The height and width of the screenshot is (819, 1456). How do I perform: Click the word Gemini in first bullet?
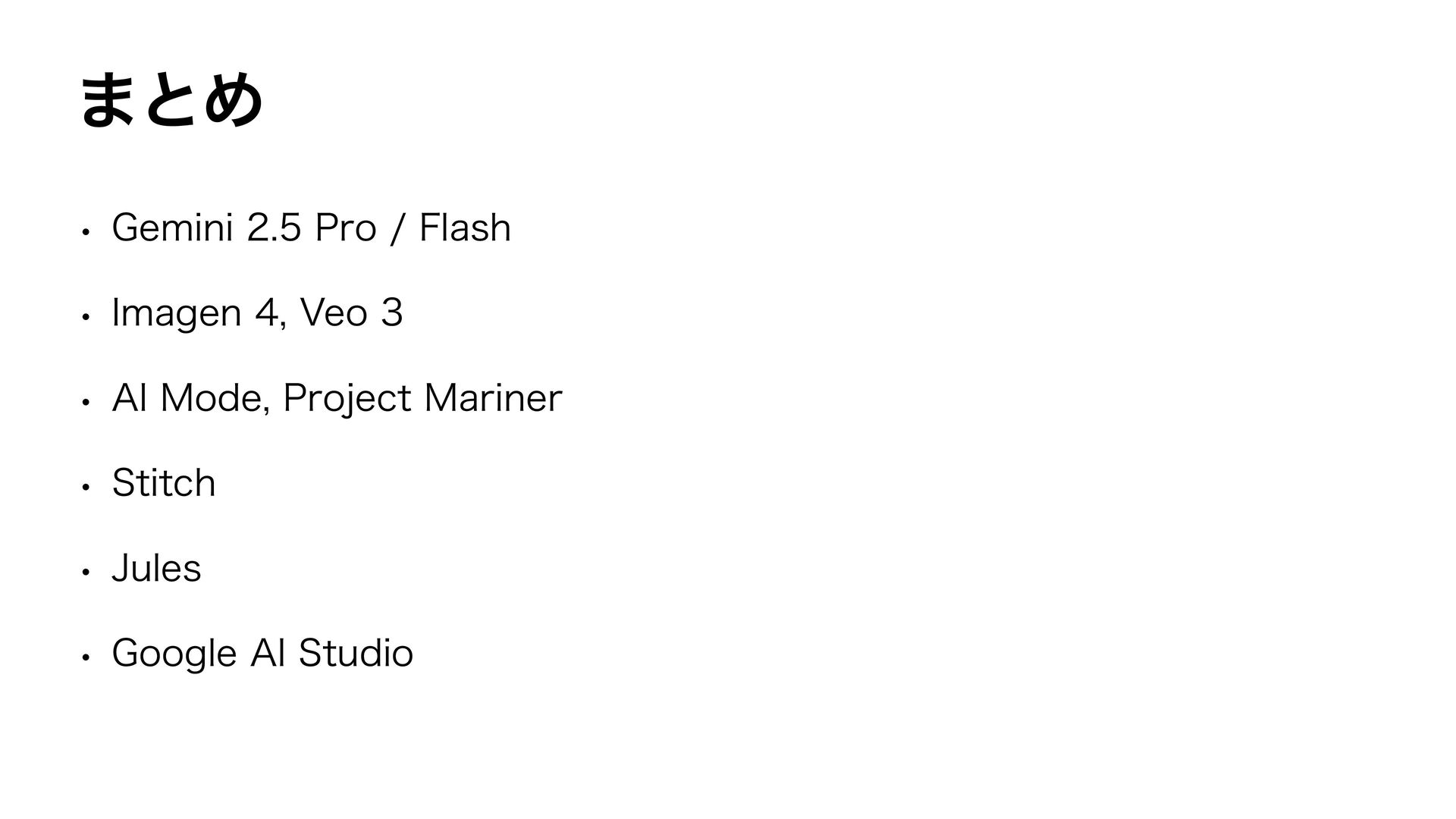pos(171,227)
